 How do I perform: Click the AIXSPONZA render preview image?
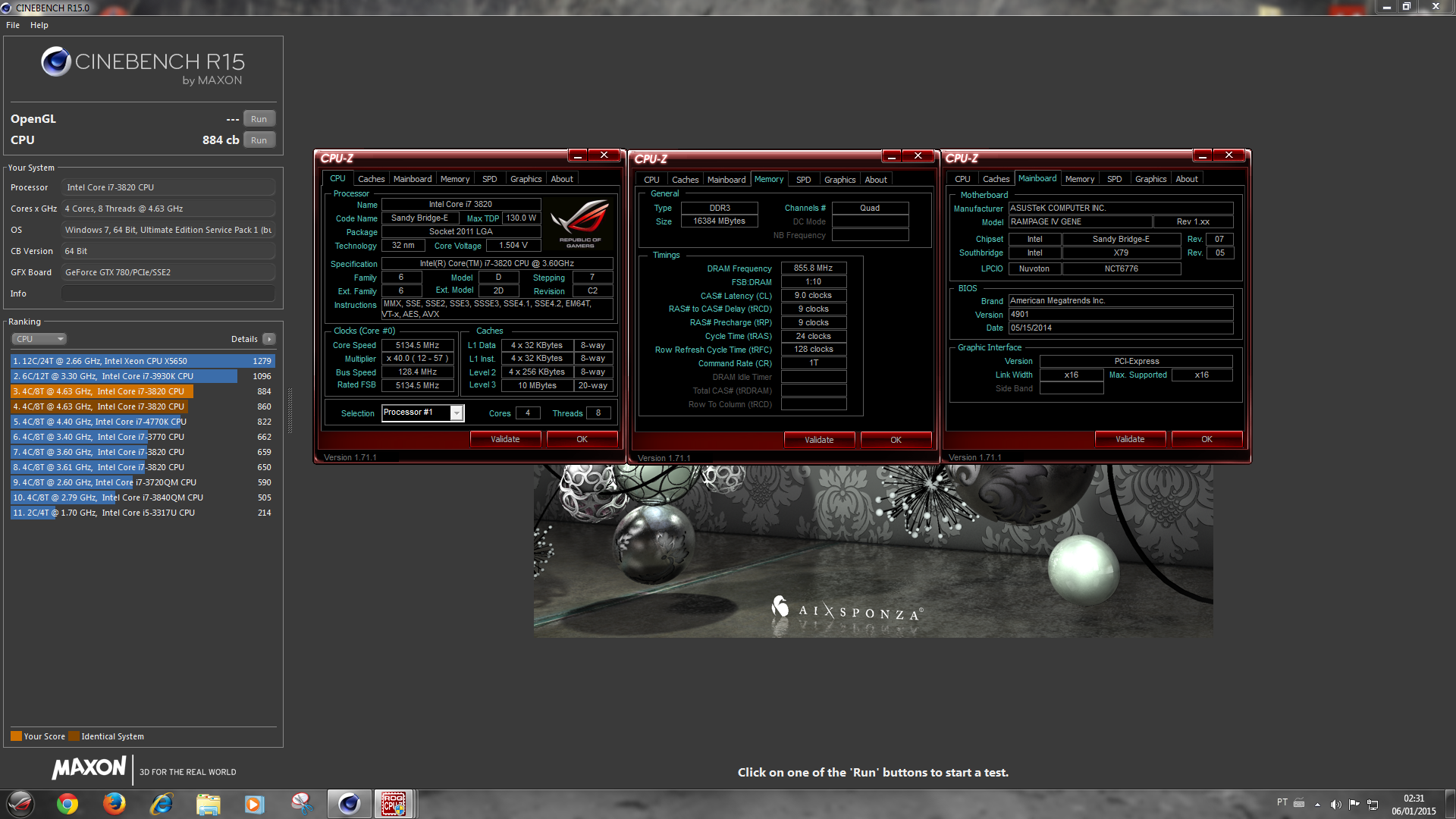click(873, 551)
